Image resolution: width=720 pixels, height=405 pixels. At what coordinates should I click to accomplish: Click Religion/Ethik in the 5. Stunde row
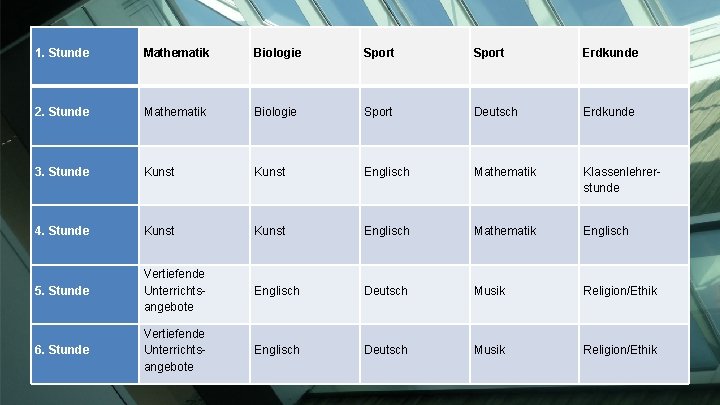coord(620,291)
